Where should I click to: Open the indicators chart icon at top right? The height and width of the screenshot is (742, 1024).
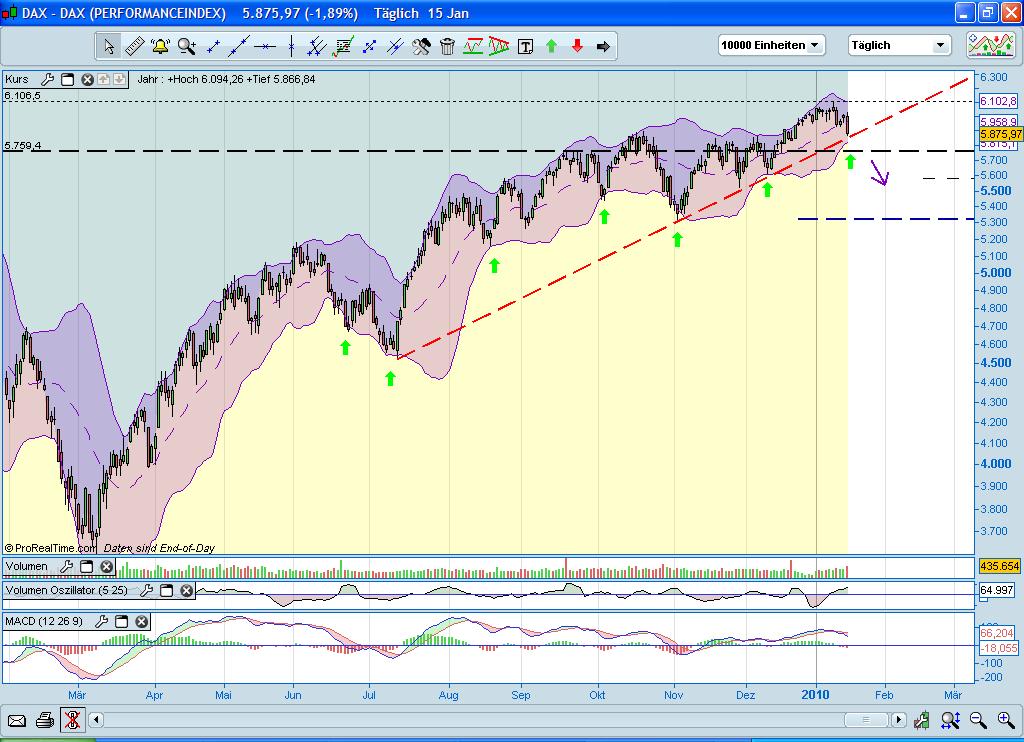coord(991,45)
